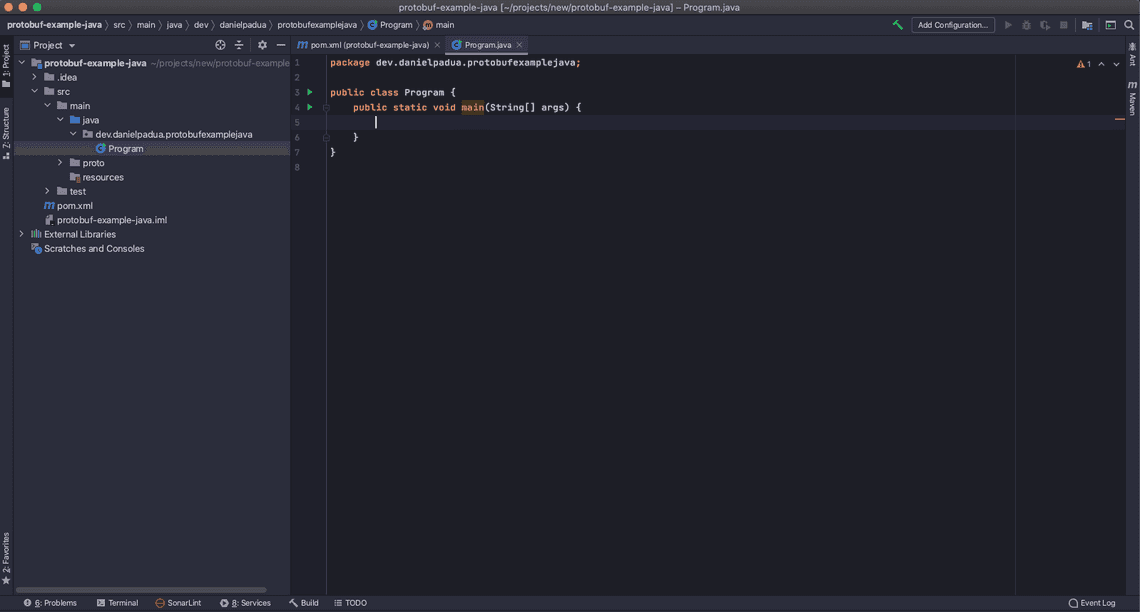Toggle the Maven tool window on right

pos(1132,98)
